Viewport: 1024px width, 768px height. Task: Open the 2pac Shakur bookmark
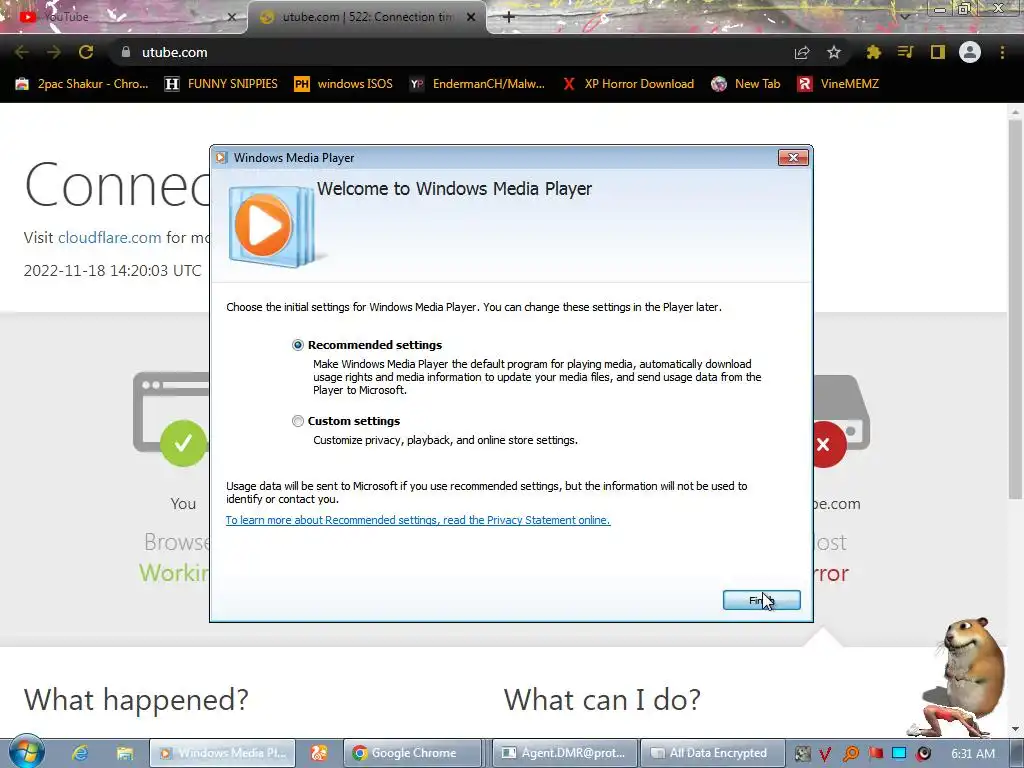click(x=82, y=84)
